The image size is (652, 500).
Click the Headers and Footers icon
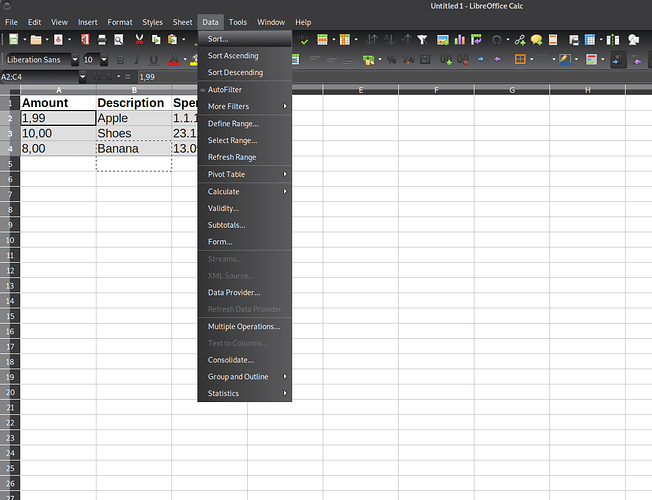[x=553, y=40]
